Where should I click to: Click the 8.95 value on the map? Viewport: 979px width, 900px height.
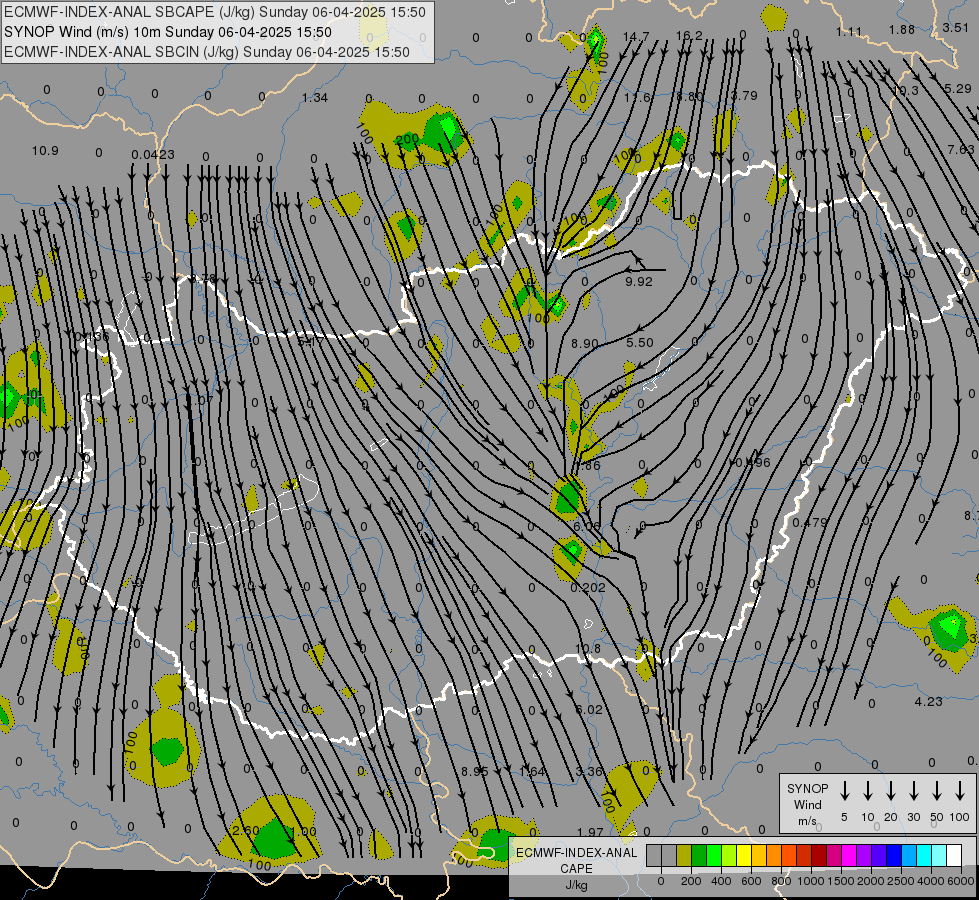click(x=475, y=771)
